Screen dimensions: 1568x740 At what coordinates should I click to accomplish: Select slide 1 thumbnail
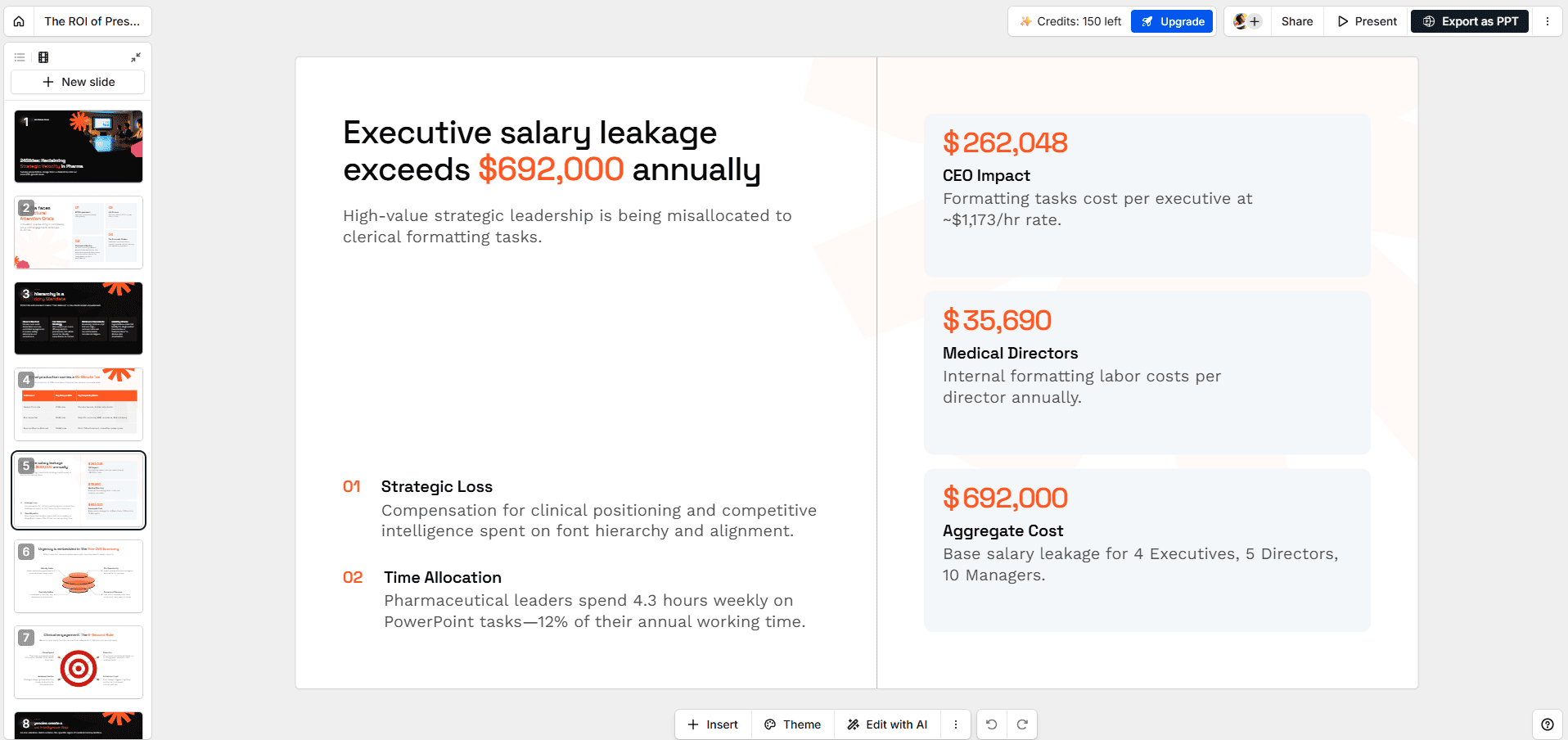point(79,147)
